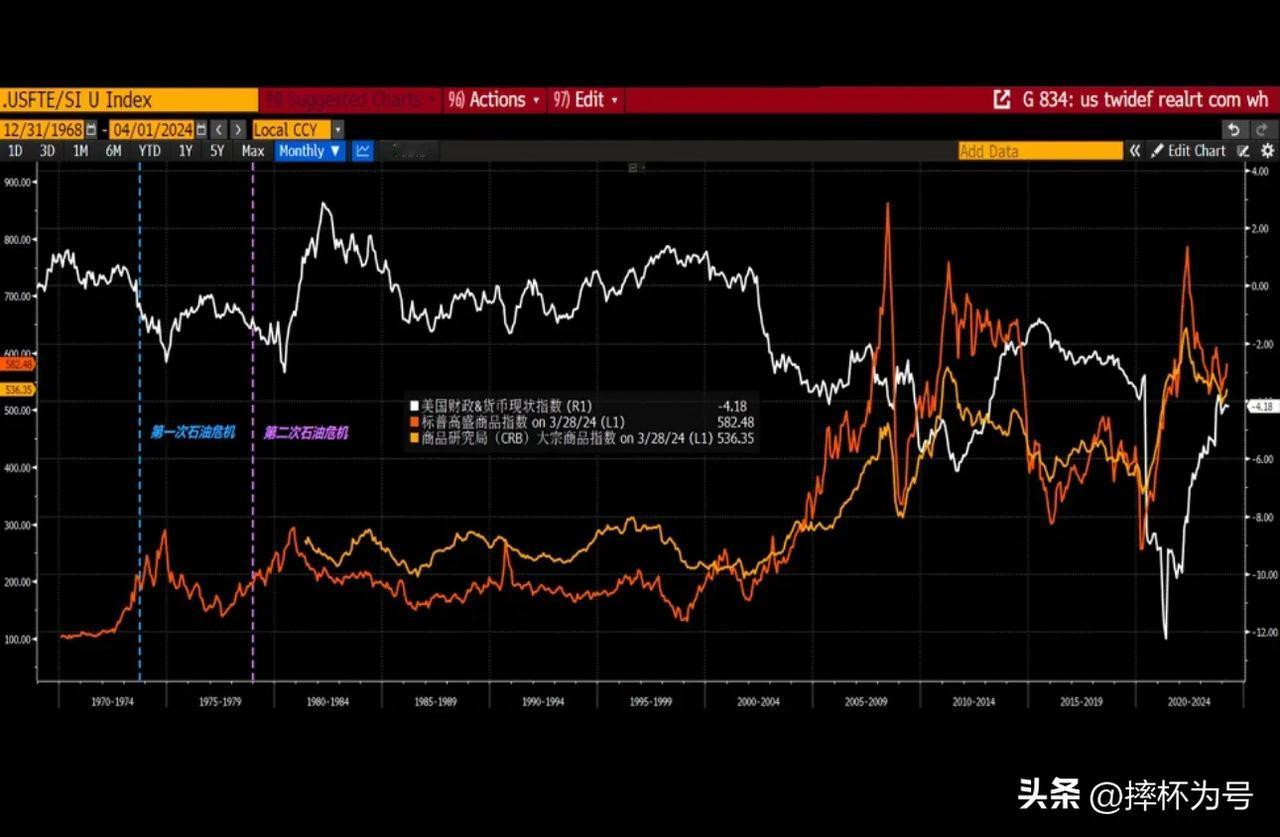Screen dimensions: 1280x837
Task: Collapse panel with double chevron icon
Action: (x=1135, y=151)
